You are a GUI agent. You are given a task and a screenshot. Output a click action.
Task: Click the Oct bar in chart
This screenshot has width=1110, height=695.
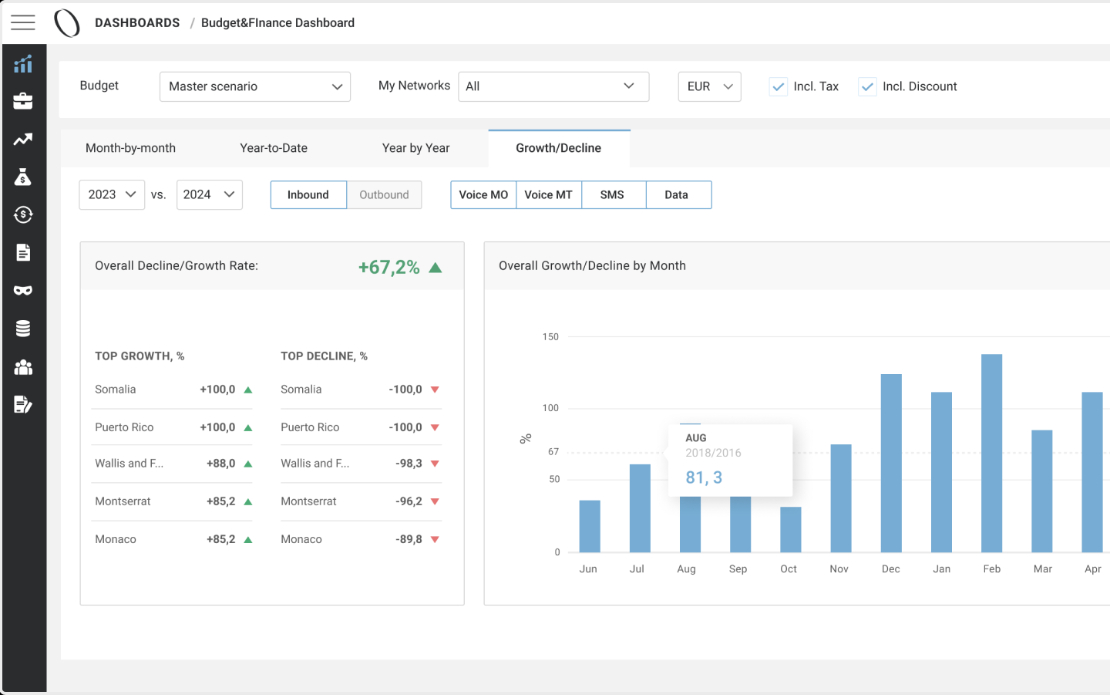[791, 529]
